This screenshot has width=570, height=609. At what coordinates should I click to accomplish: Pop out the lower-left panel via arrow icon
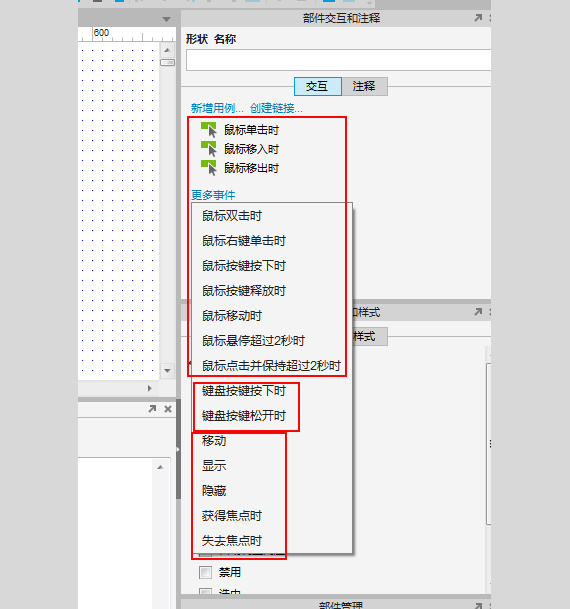[x=152, y=409]
